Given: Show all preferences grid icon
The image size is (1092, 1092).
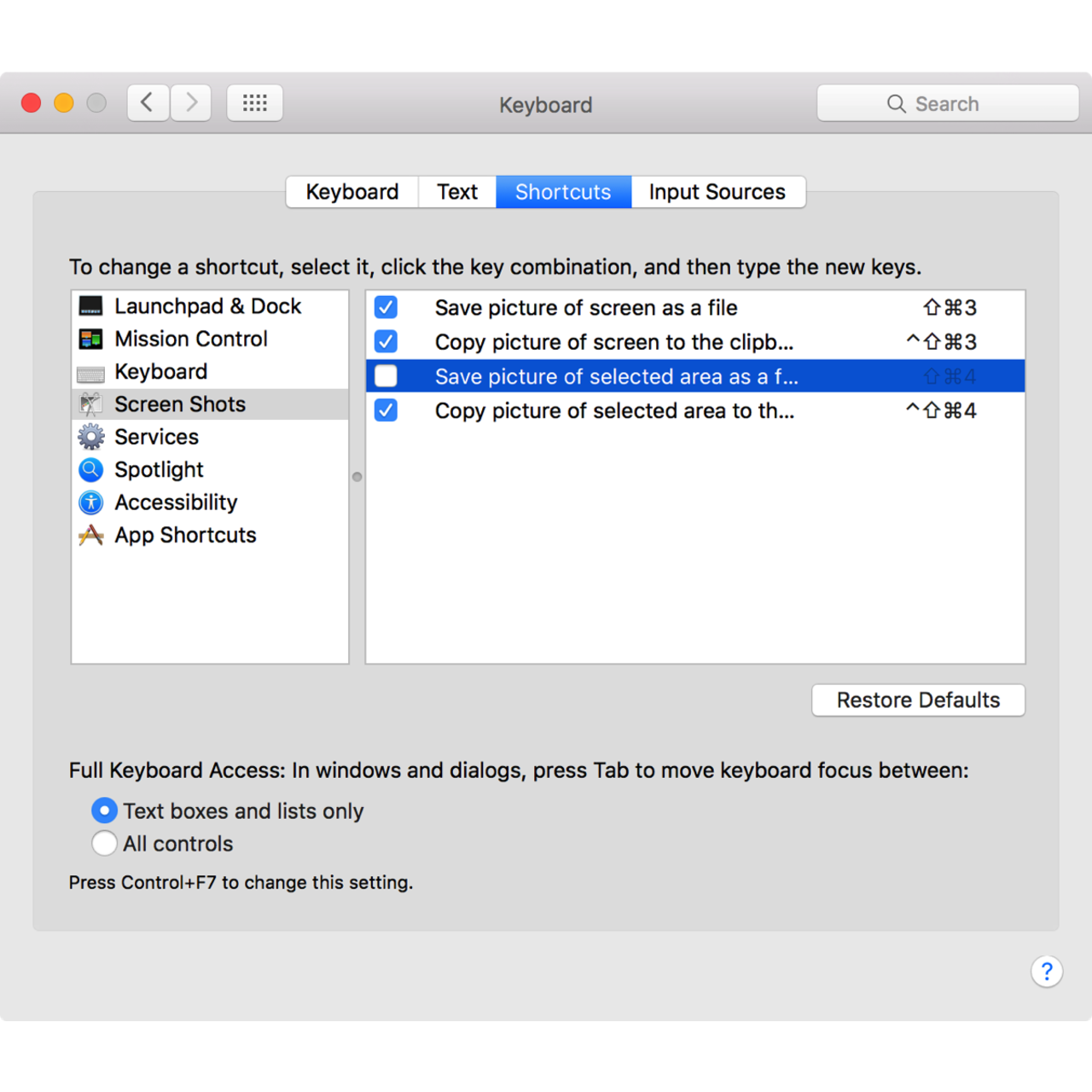Looking at the screenshot, I should [254, 103].
